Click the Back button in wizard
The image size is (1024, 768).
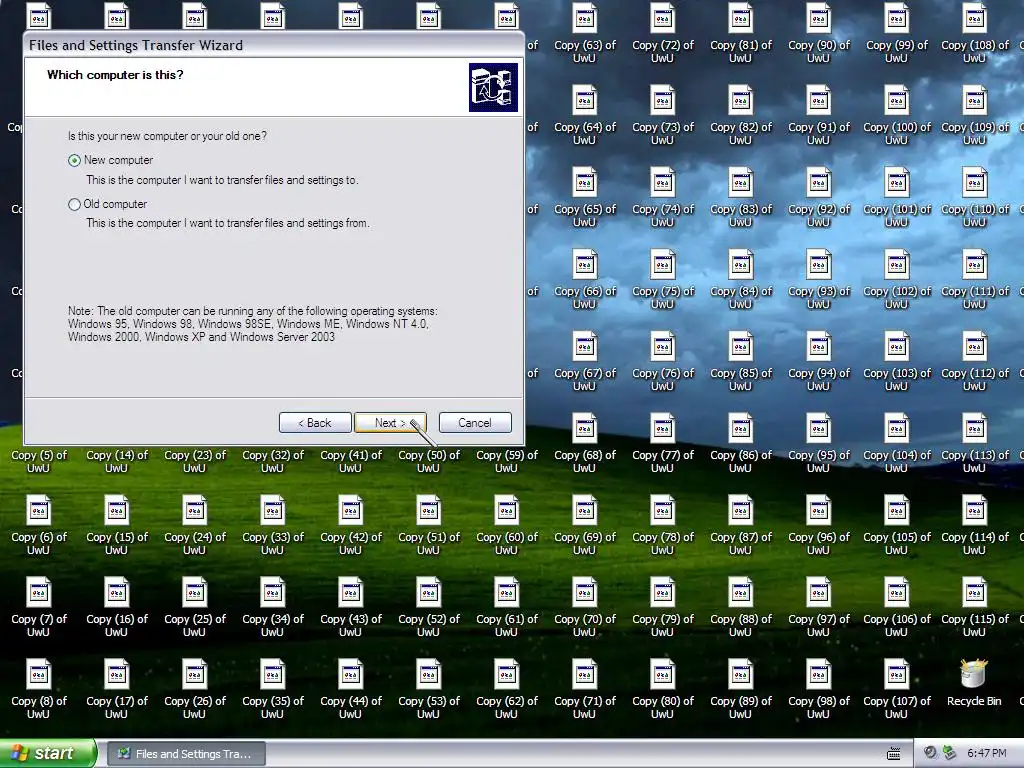tap(315, 423)
